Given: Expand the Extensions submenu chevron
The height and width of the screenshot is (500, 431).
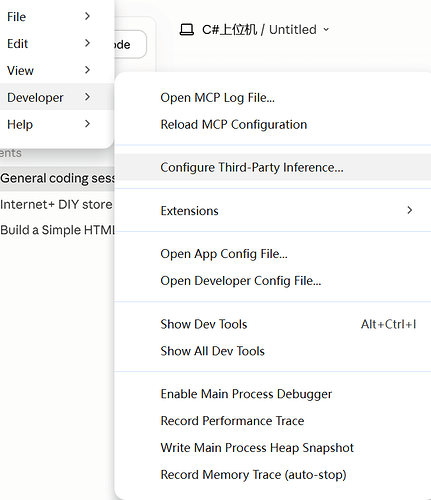Looking at the screenshot, I should (x=410, y=210).
